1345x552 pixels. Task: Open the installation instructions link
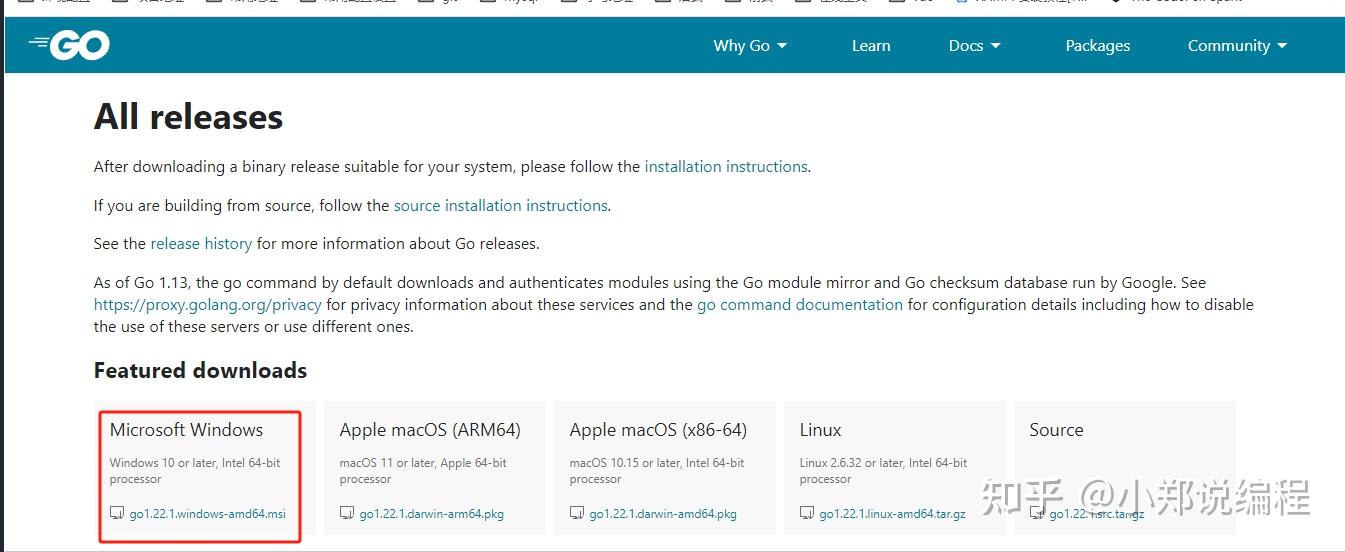(x=726, y=167)
